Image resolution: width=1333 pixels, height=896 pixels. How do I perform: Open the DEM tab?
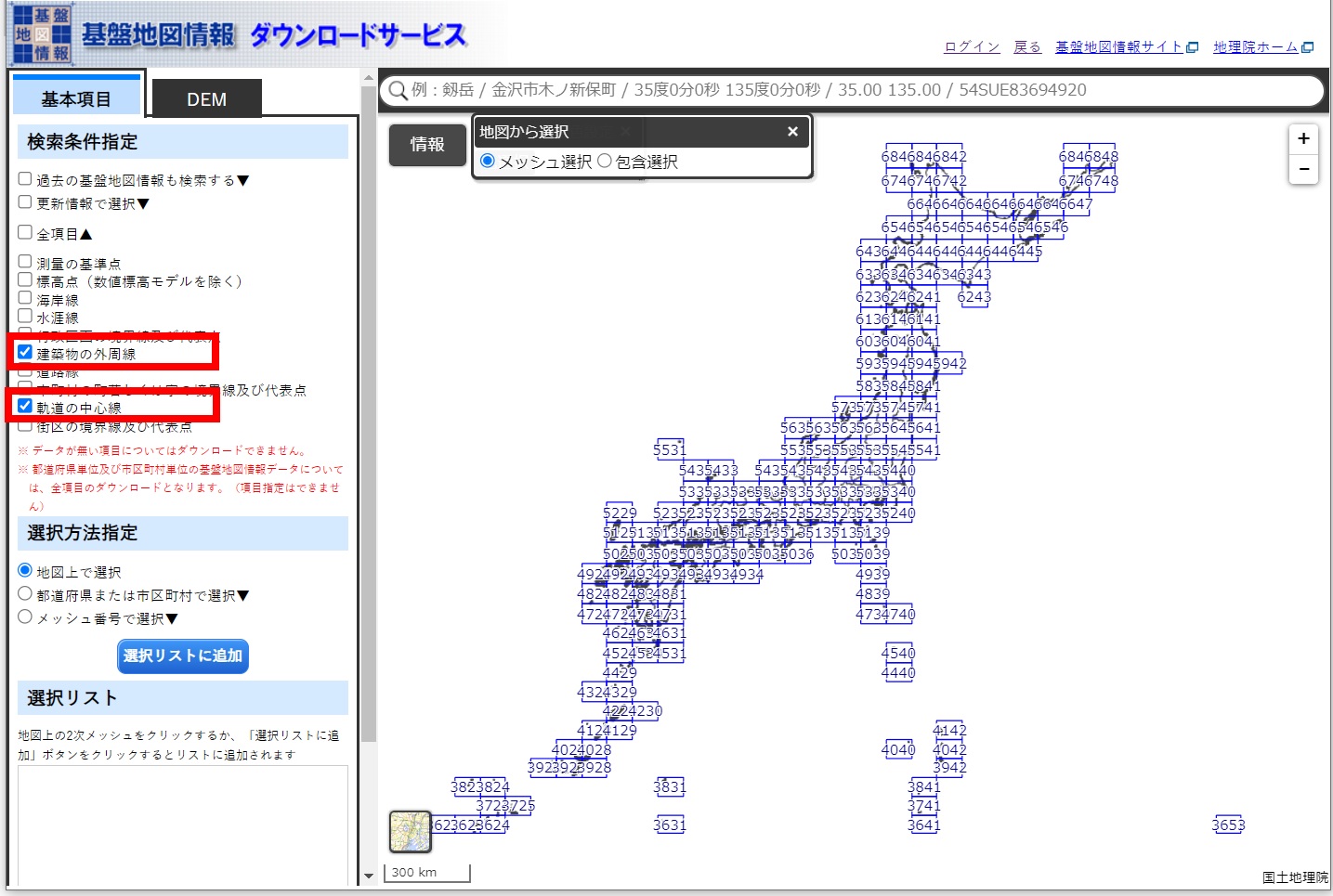click(x=206, y=98)
